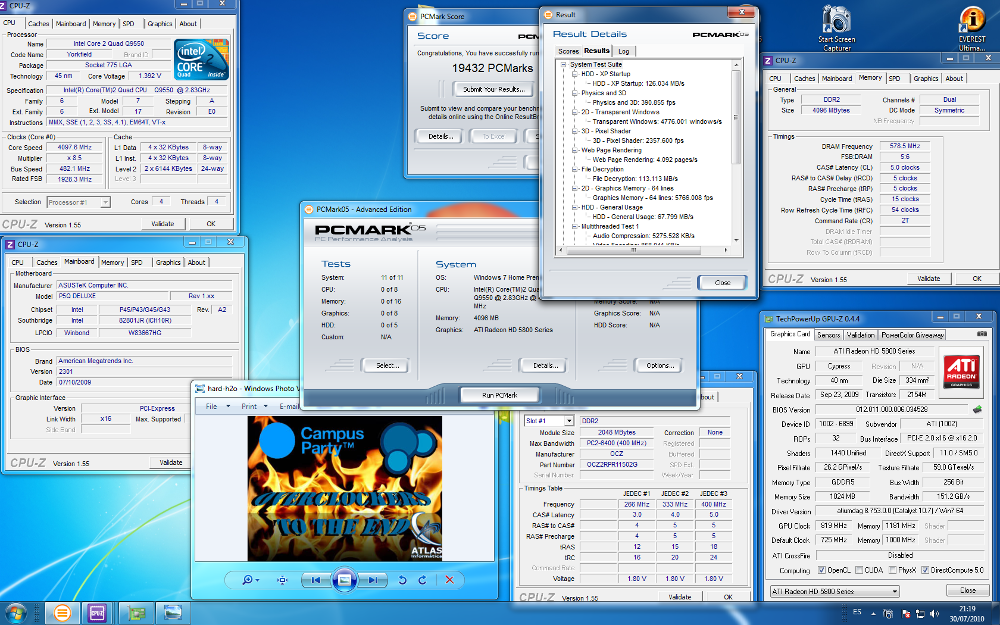This screenshot has height=625, width=1000.
Task: Collapse Web Page Rendering tree node
Action: point(574,151)
